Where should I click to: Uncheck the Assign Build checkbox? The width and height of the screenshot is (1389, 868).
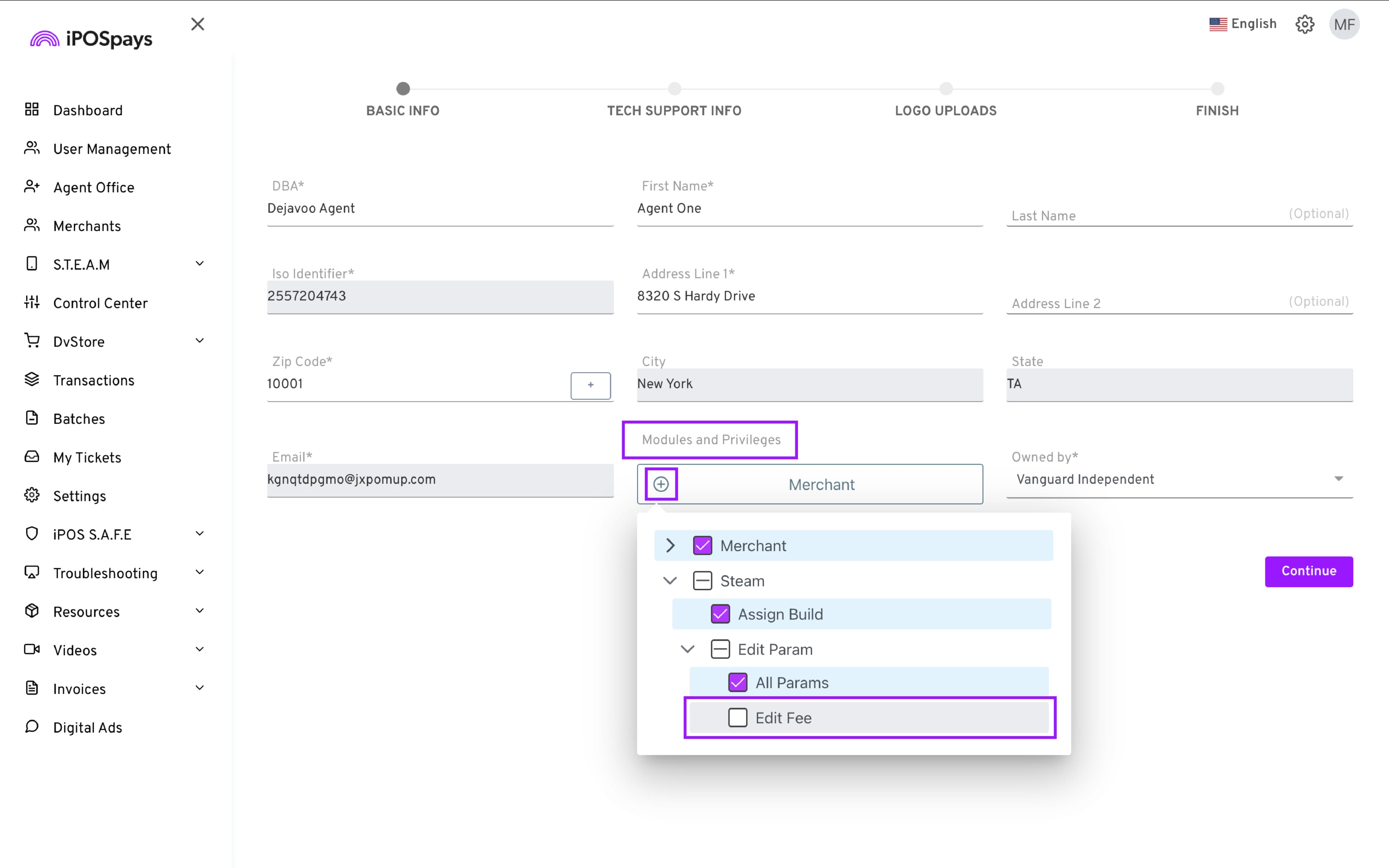coord(720,614)
